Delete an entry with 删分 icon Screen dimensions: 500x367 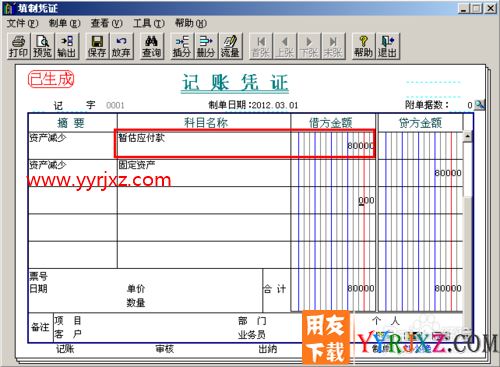coord(206,46)
